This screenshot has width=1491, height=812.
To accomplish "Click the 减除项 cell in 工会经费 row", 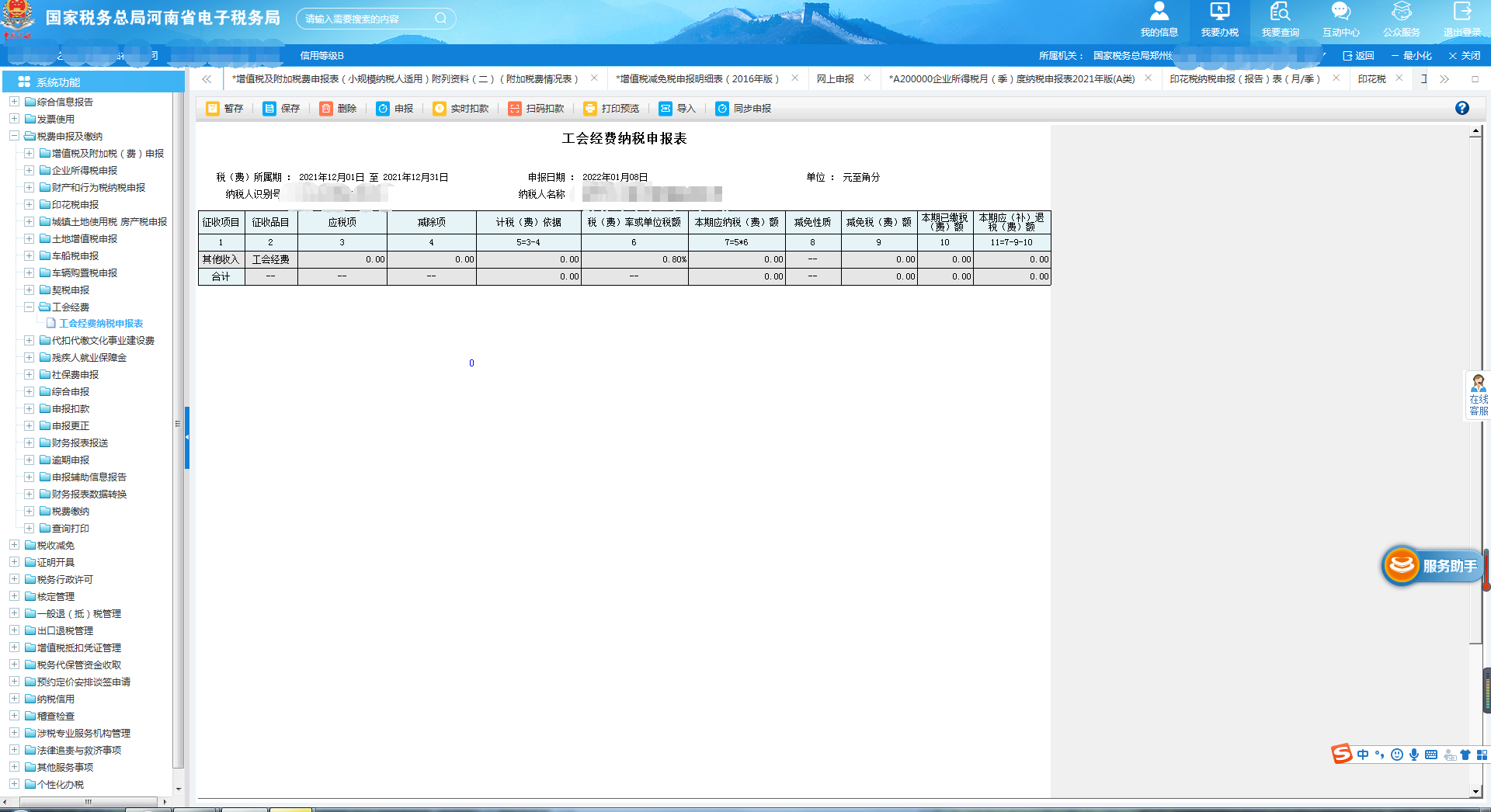I will point(432,259).
